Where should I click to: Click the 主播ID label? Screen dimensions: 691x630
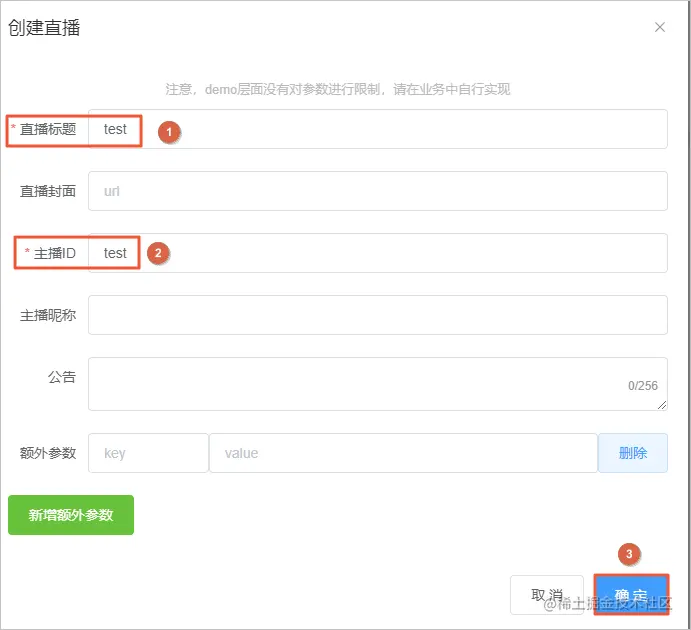pyautogui.click(x=55, y=253)
